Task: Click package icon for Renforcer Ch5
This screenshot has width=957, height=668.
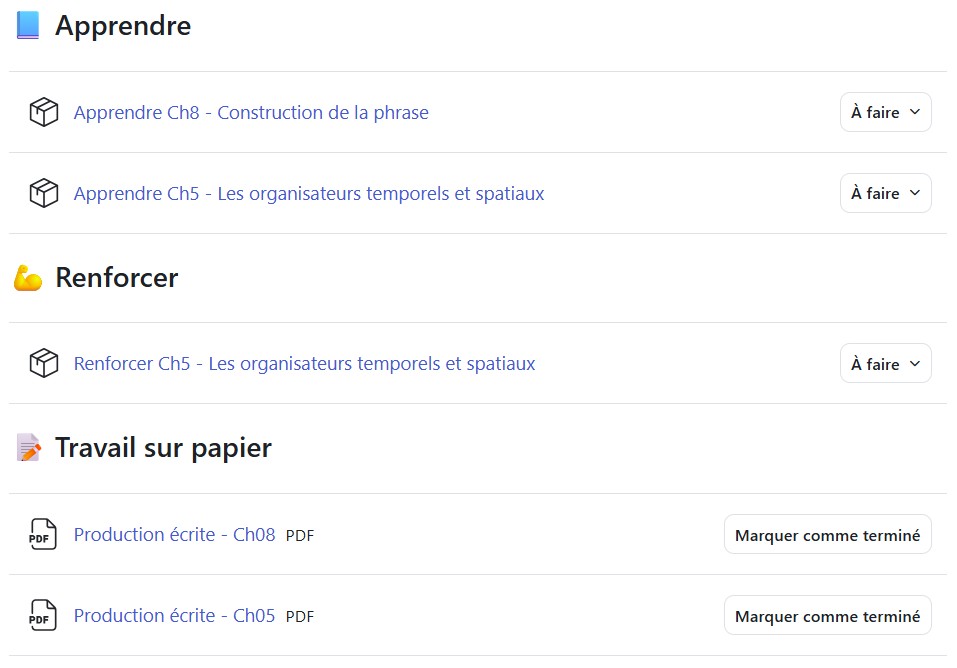Action: coord(44,364)
